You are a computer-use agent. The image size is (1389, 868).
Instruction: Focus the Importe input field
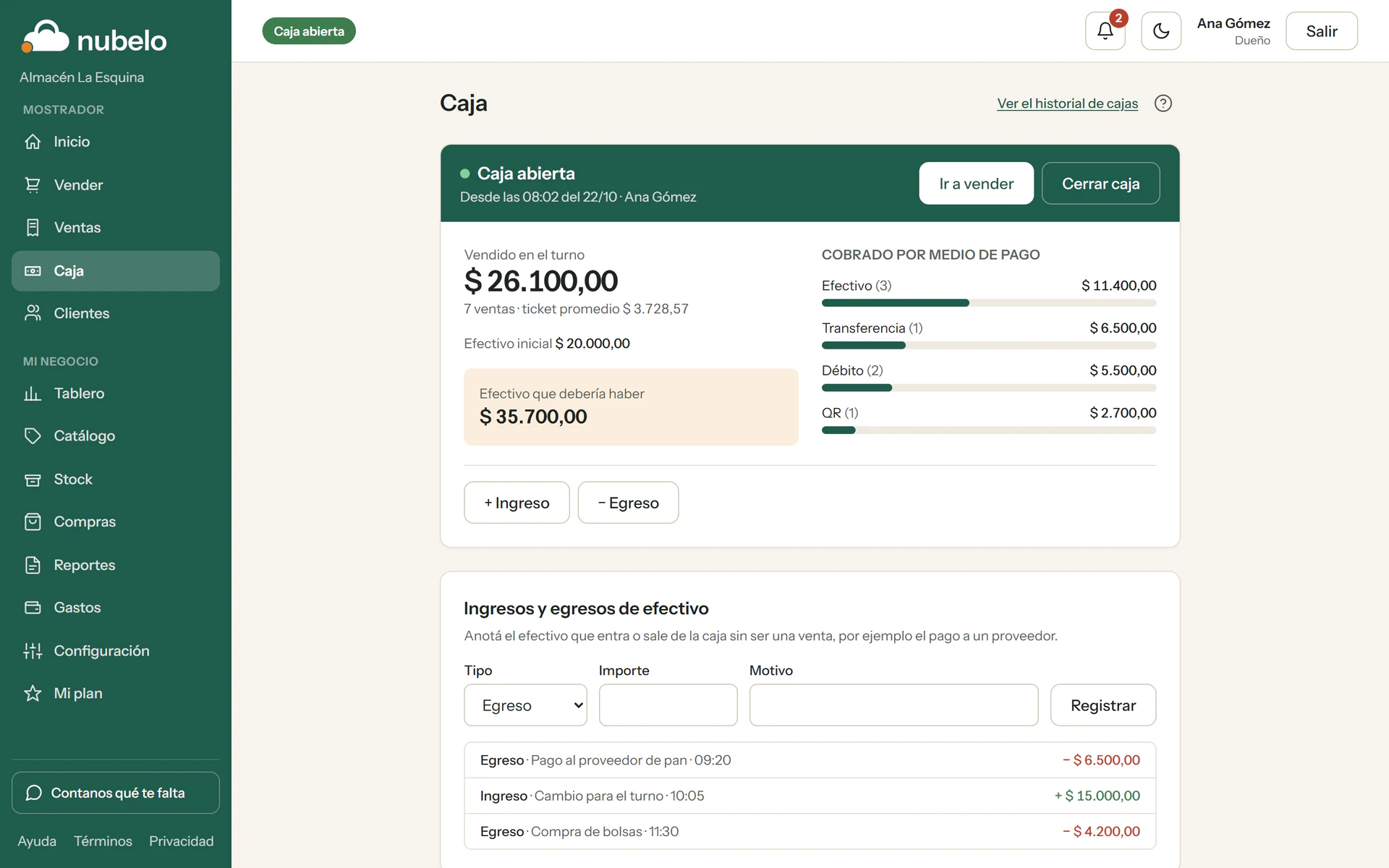(668, 705)
